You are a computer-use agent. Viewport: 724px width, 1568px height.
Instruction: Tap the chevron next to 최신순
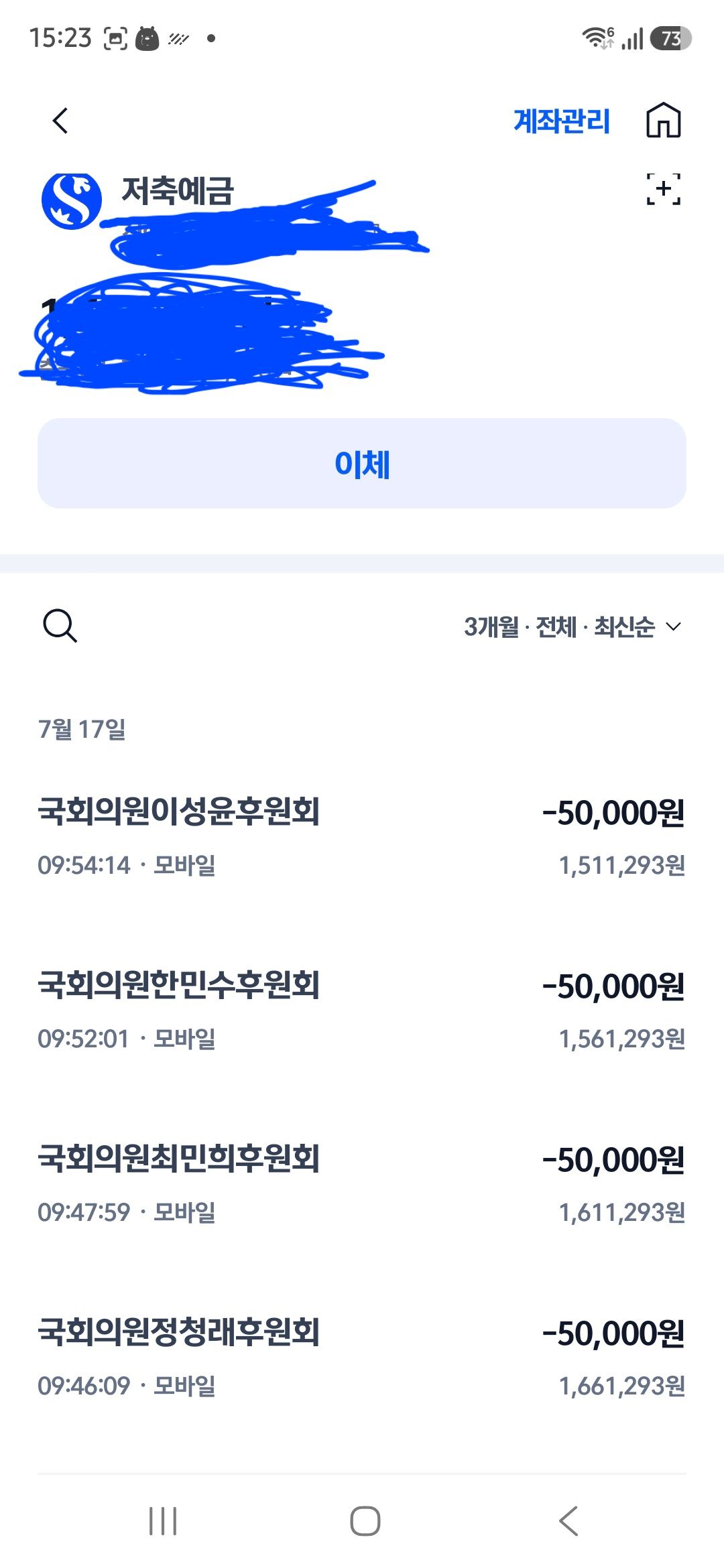tap(673, 627)
